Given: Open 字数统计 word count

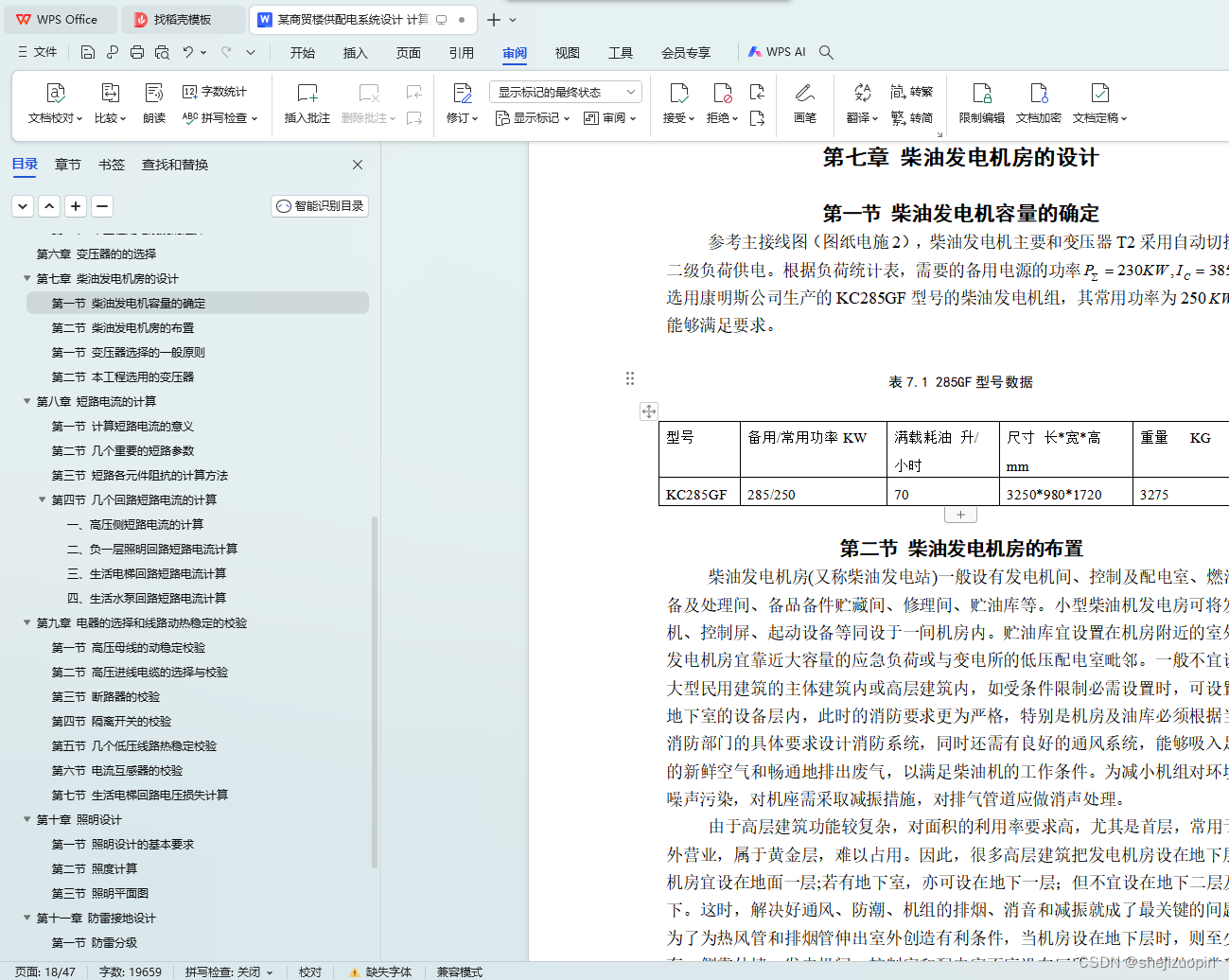Looking at the screenshot, I should [215, 92].
